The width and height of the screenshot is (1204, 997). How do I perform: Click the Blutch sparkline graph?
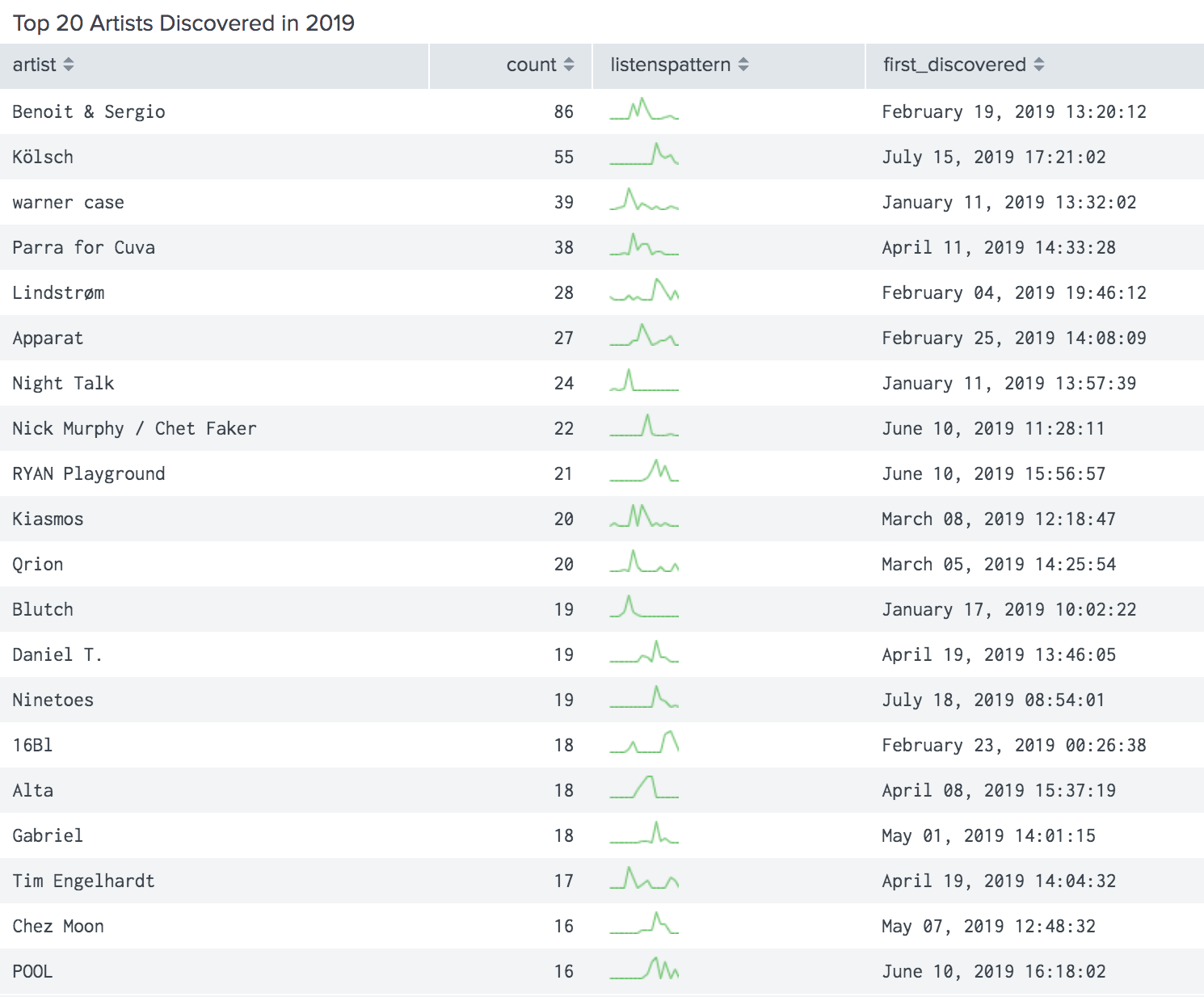click(644, 607)
